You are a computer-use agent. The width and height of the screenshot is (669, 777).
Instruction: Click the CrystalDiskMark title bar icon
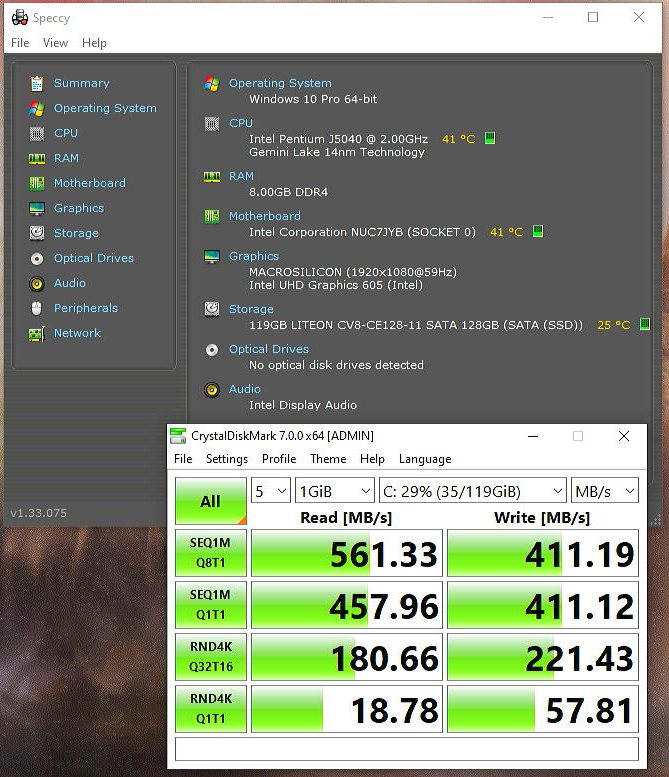click(178, 436)
